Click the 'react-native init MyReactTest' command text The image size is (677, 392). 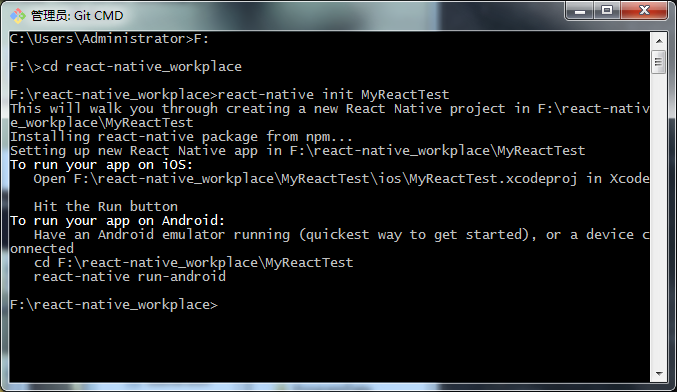tap(333, 95)
